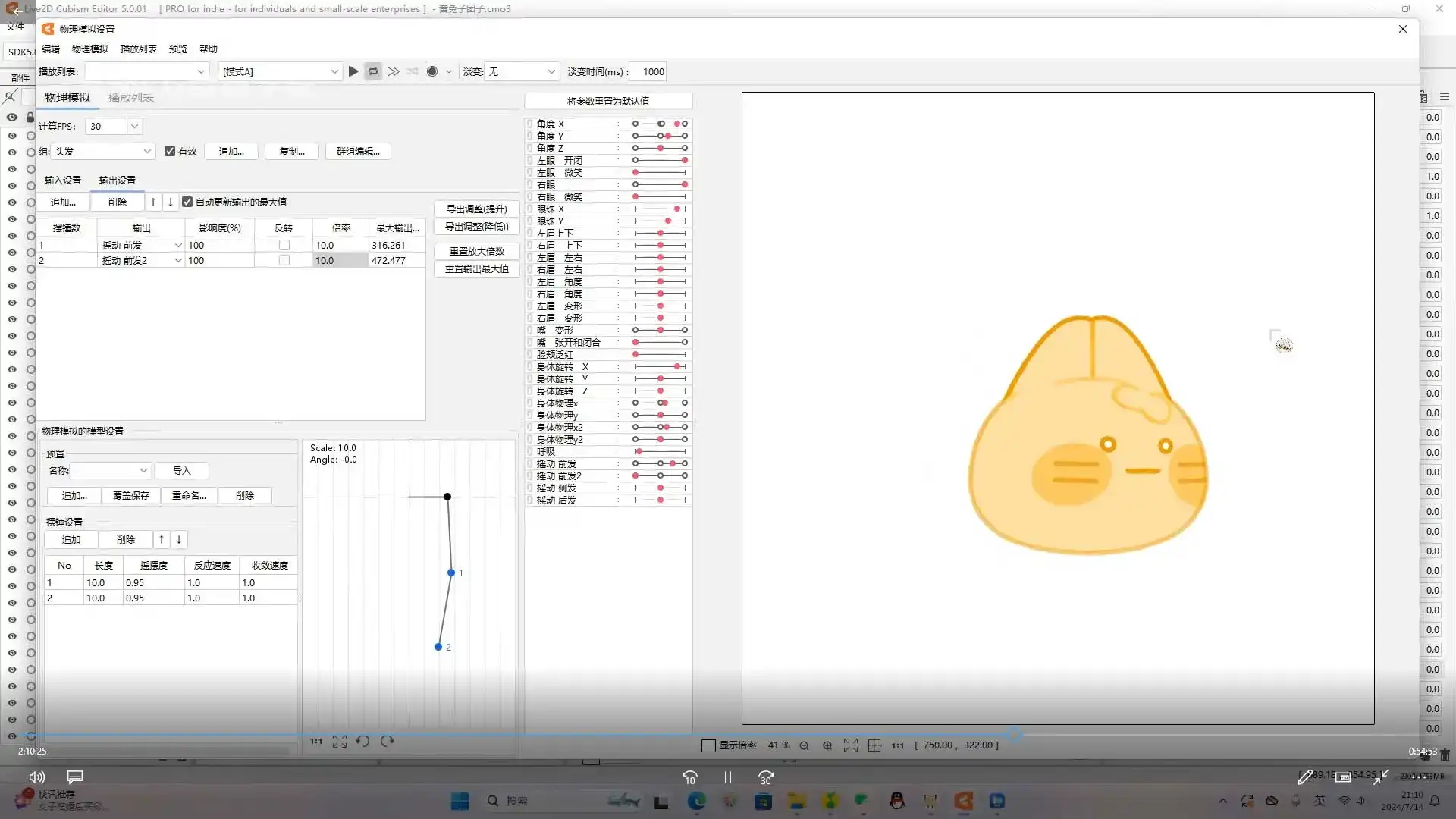Screen dimensions: 1456x819
Task: Click the 重置输出最大值 button
Action: tap(476, 268)
